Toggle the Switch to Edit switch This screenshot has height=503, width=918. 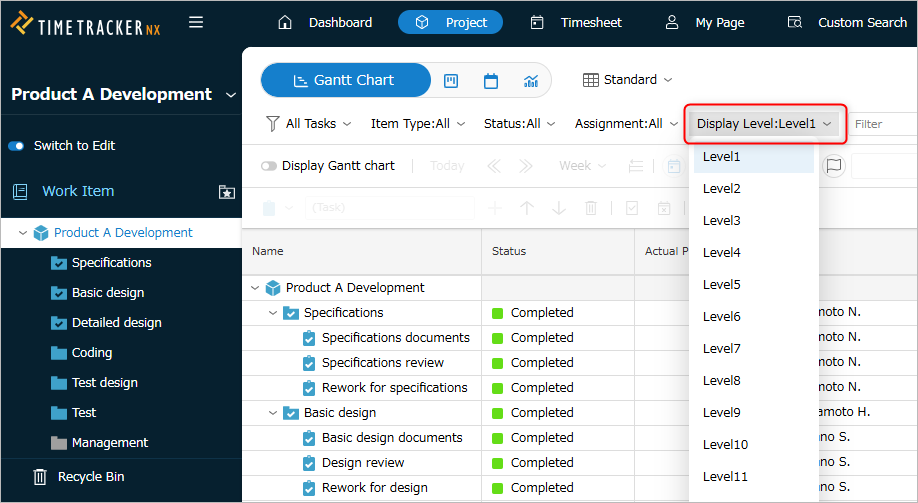point(16,146)
